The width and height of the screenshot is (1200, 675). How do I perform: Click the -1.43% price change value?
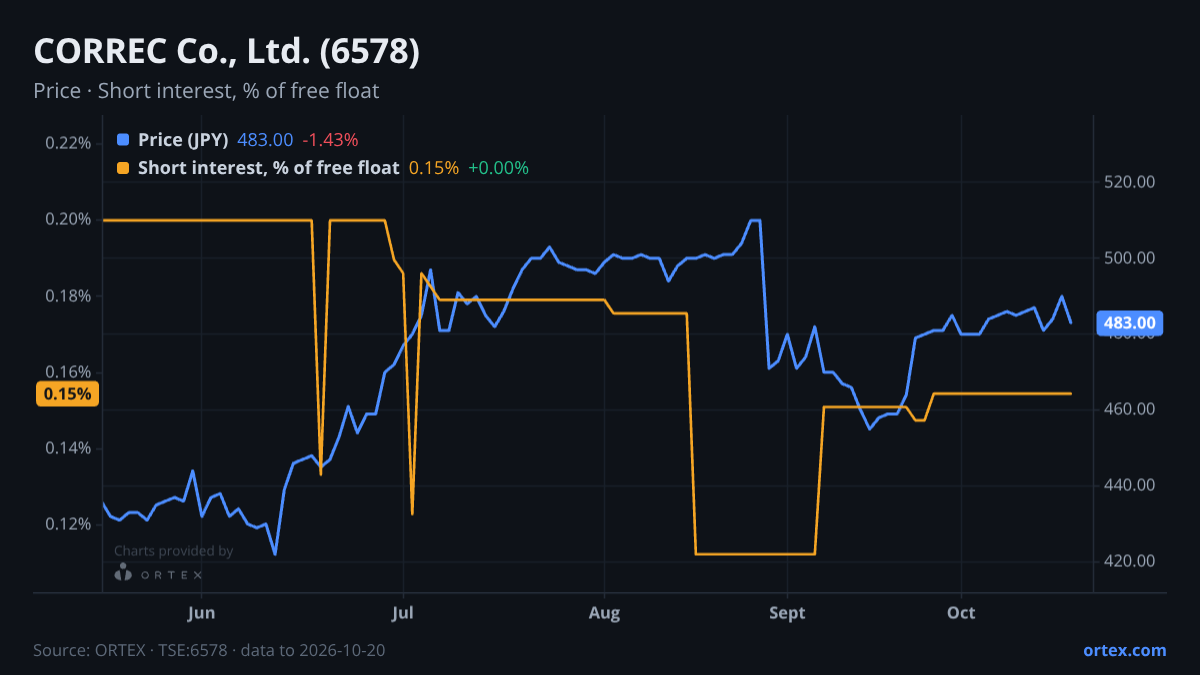pyautogui.click(x=330, y=140)
